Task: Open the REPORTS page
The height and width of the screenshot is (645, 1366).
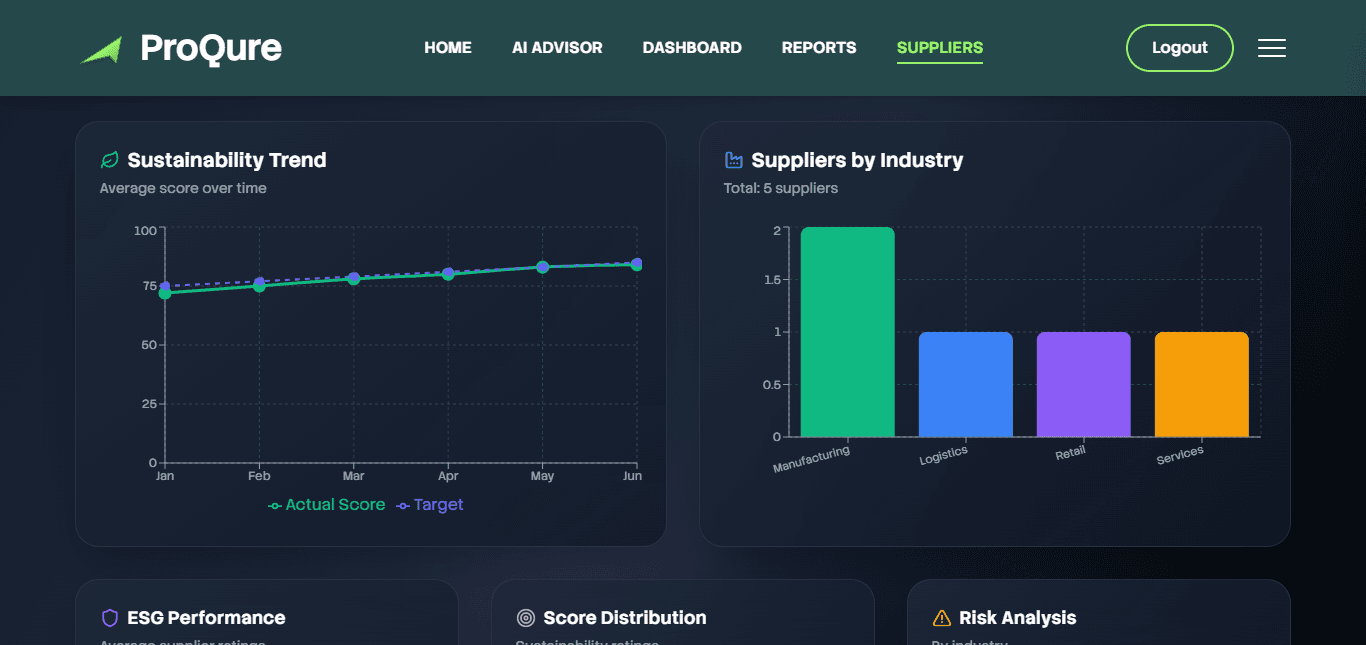Action: (x=818, y=47)
